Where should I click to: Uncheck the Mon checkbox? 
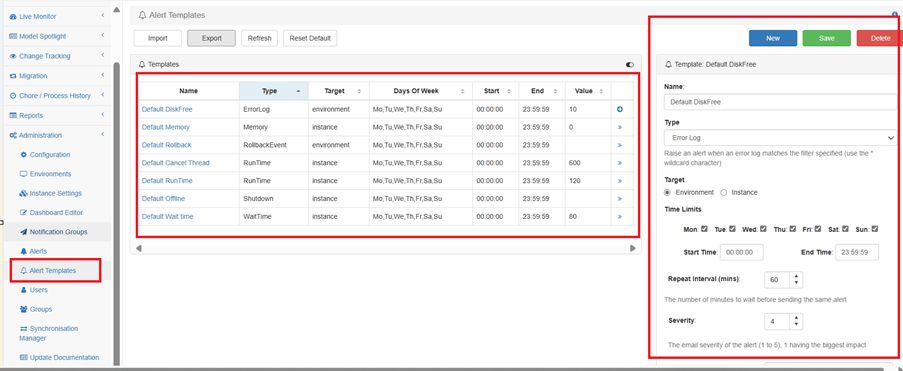(x=704, y=229)
